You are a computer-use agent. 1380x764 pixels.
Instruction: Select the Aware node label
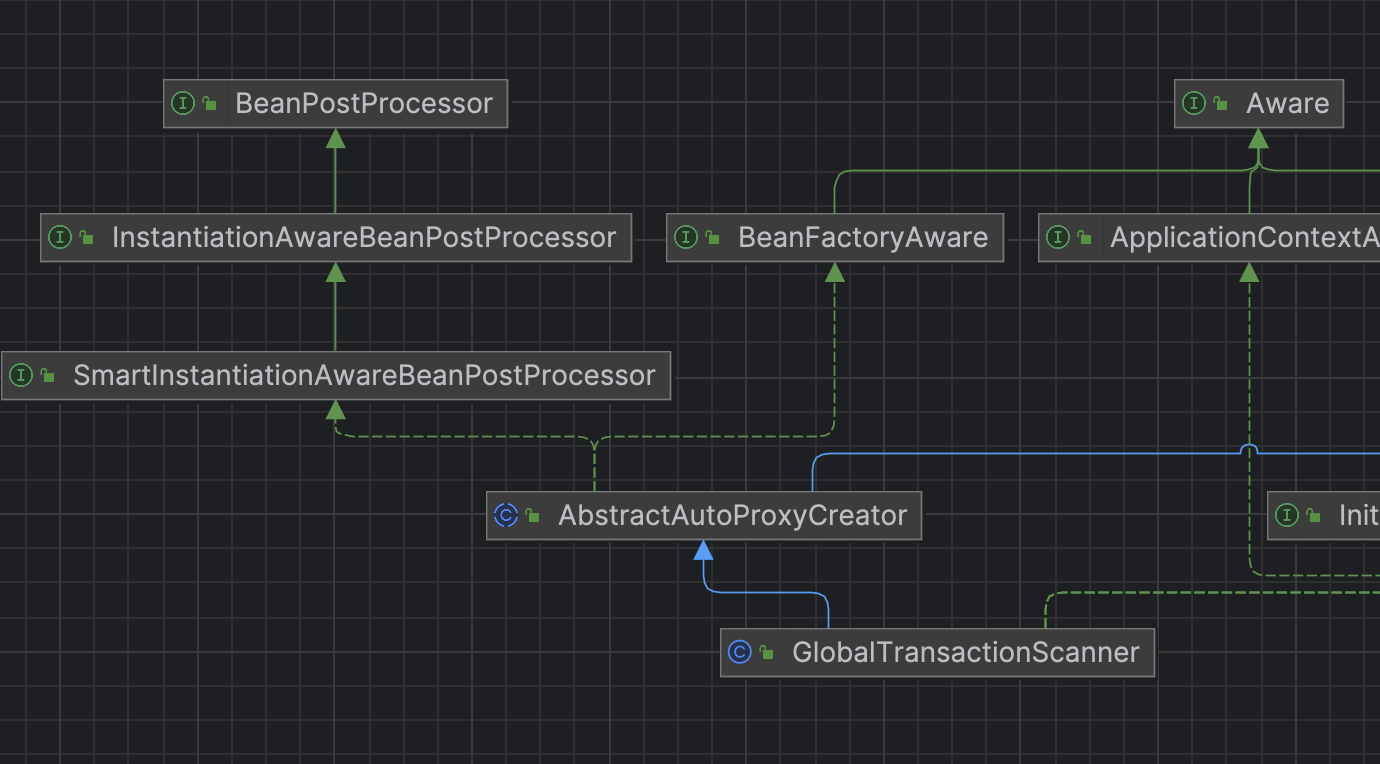click(1288, 103)
